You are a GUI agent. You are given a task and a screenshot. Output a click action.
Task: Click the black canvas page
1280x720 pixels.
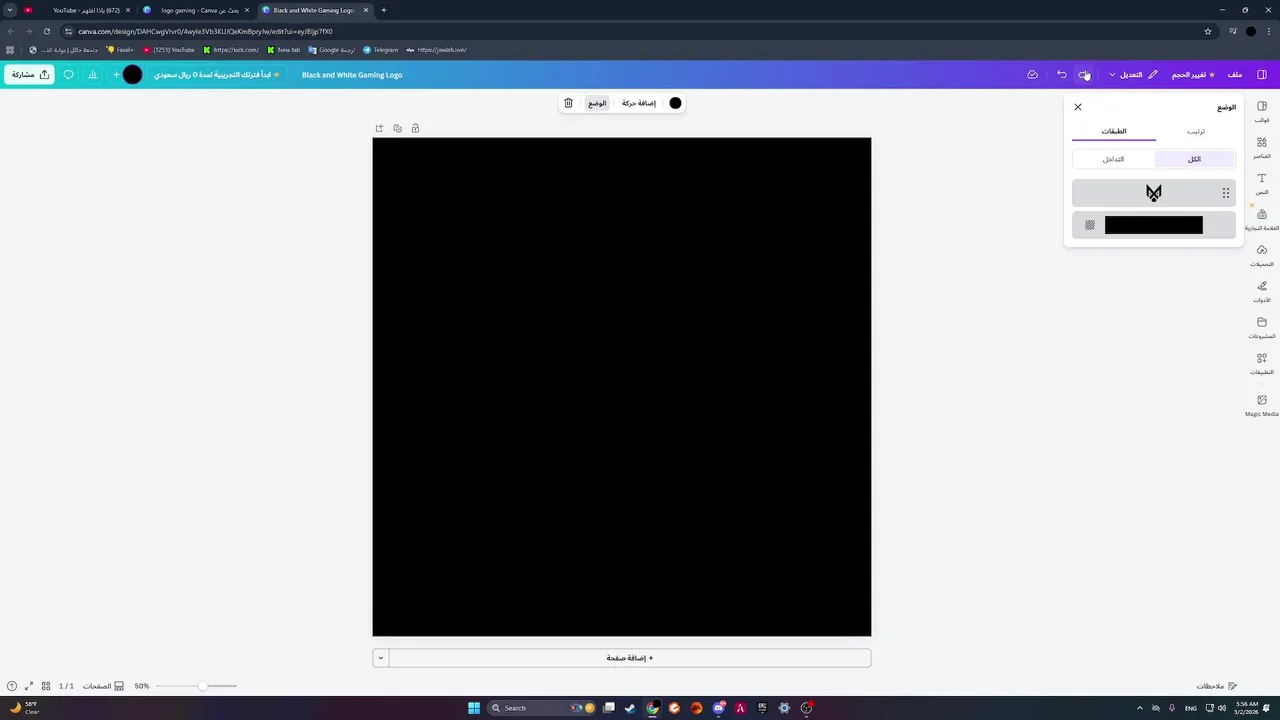622,387
